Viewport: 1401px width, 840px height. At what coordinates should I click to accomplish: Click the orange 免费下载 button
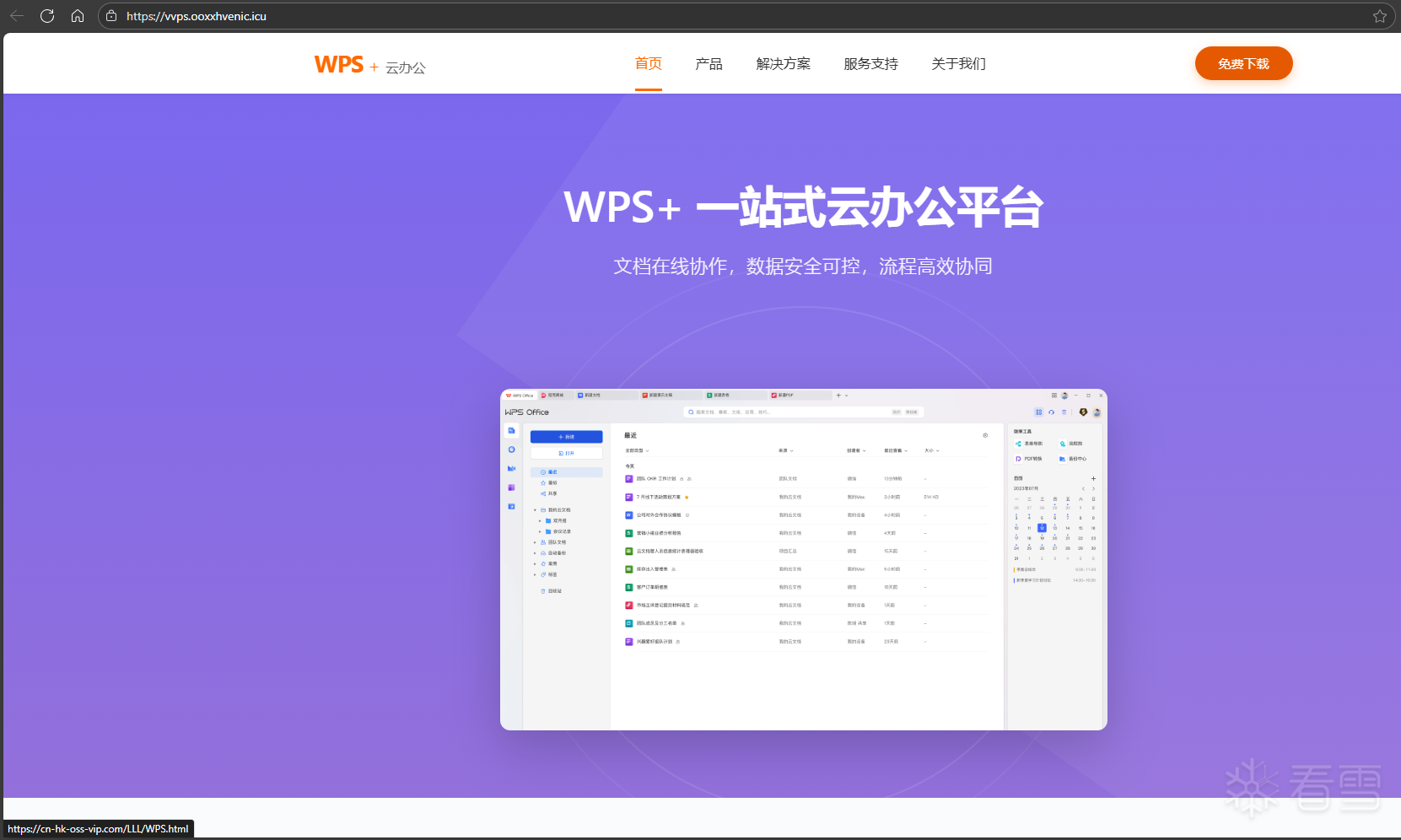coord(1244,63)
